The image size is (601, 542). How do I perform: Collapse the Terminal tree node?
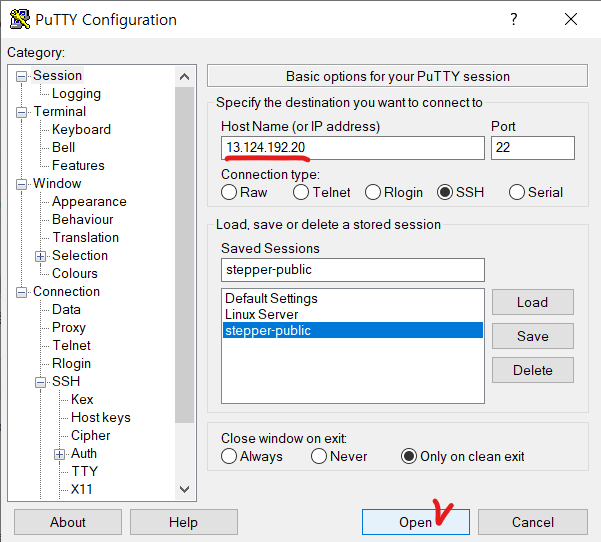click(x=21, y=112)
